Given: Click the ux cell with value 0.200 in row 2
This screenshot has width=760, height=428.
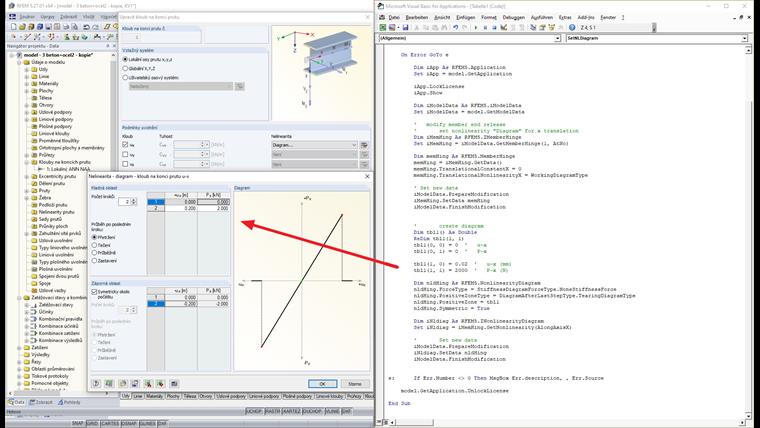Looking at the screenshot, I should [181, 208].
